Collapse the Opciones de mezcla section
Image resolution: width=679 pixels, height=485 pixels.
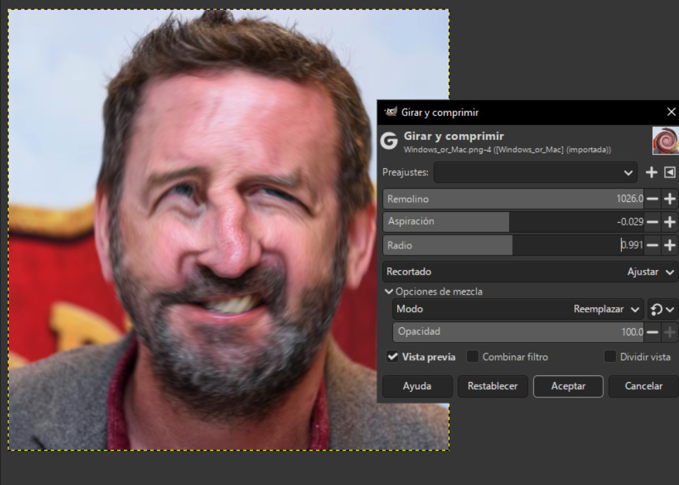[x=389, y=291]
